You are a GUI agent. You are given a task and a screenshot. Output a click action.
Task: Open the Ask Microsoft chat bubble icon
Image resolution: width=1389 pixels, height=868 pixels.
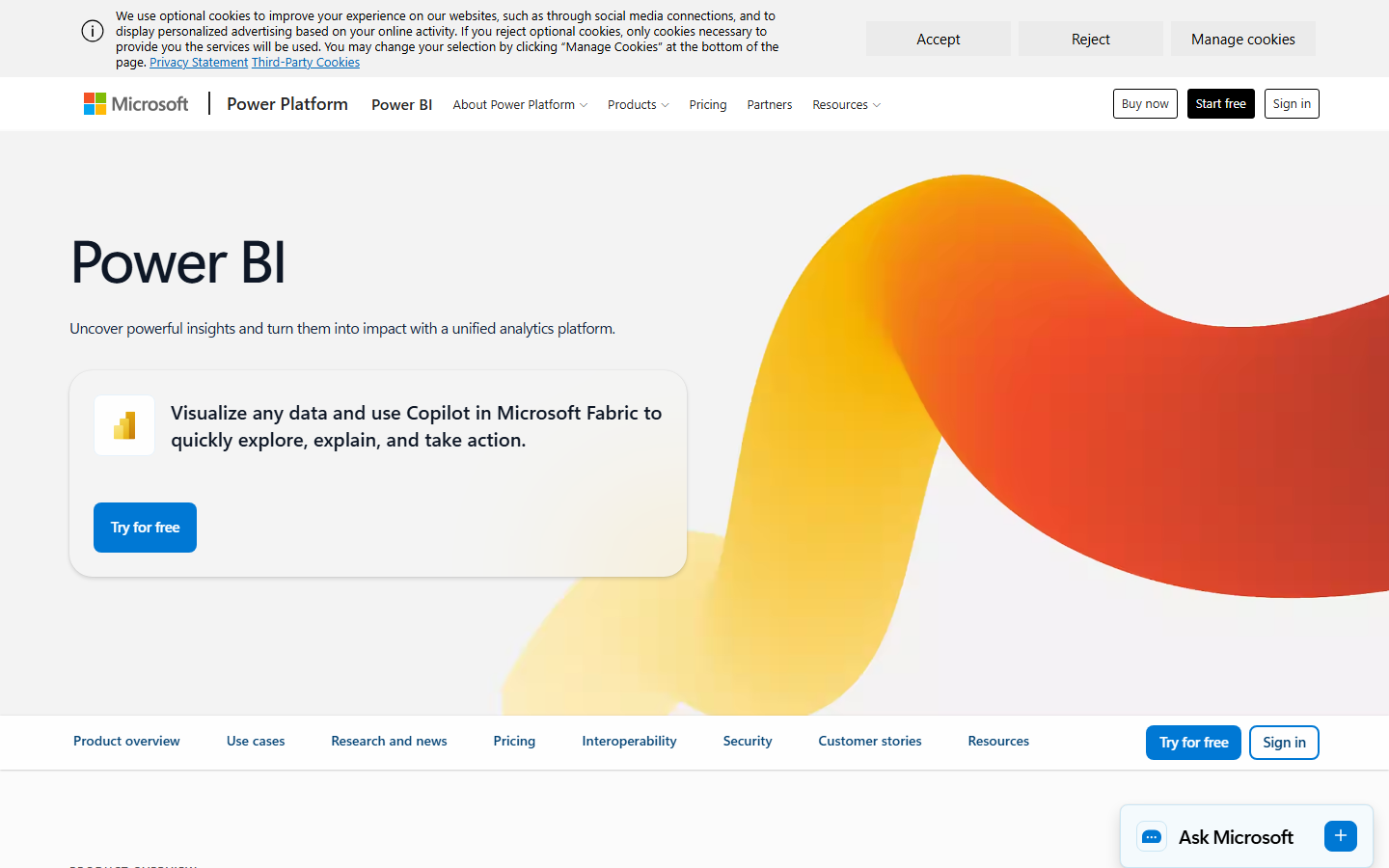click(x=1152, y=837)
